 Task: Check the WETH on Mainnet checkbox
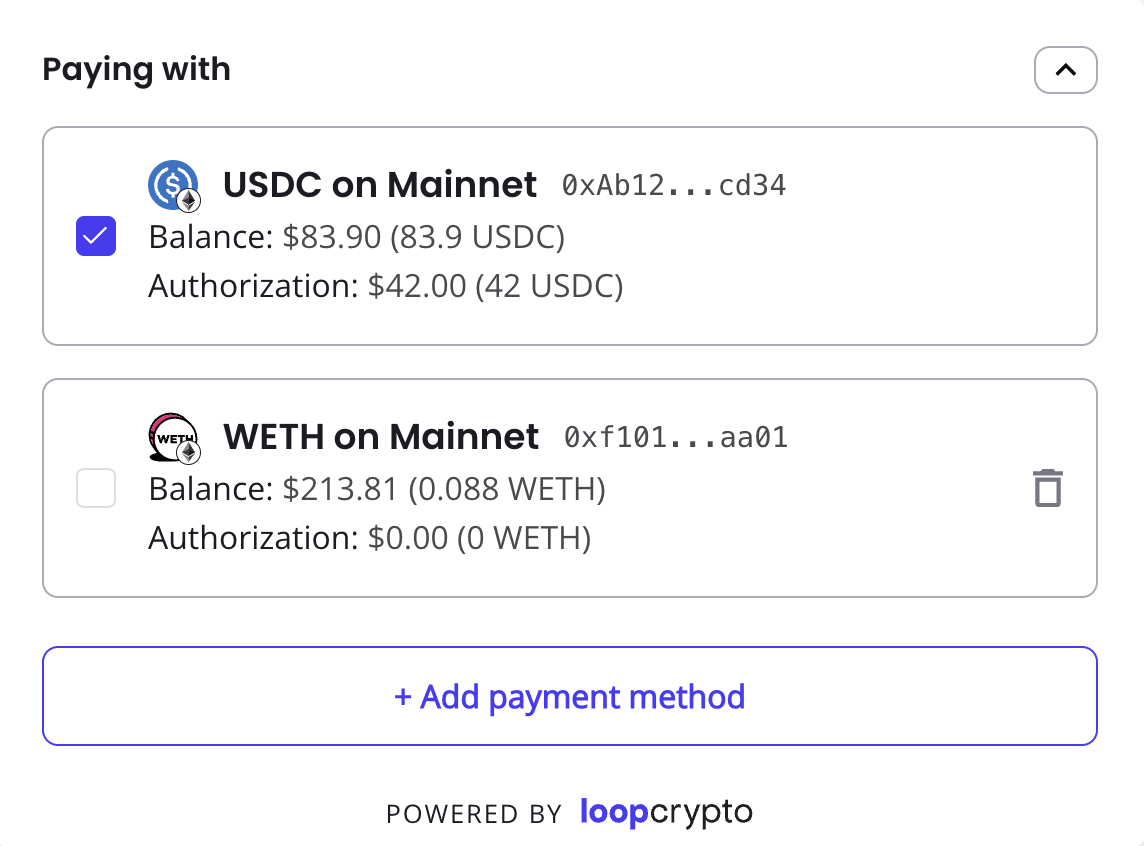point(96,488)
